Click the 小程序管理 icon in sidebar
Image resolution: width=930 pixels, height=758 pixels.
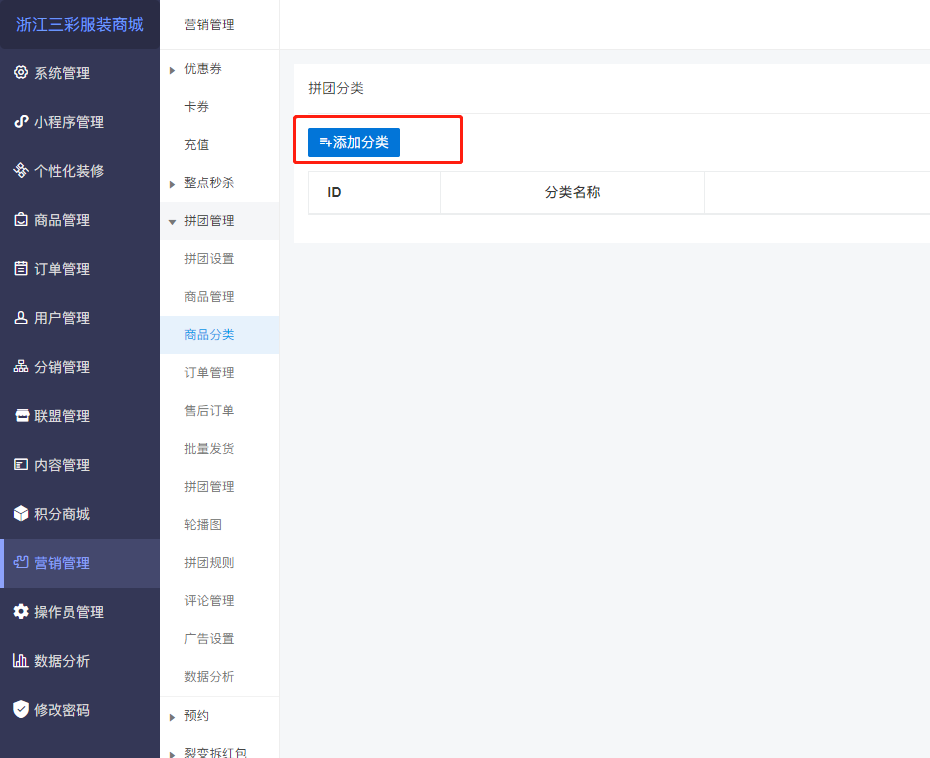pos(21,122)
